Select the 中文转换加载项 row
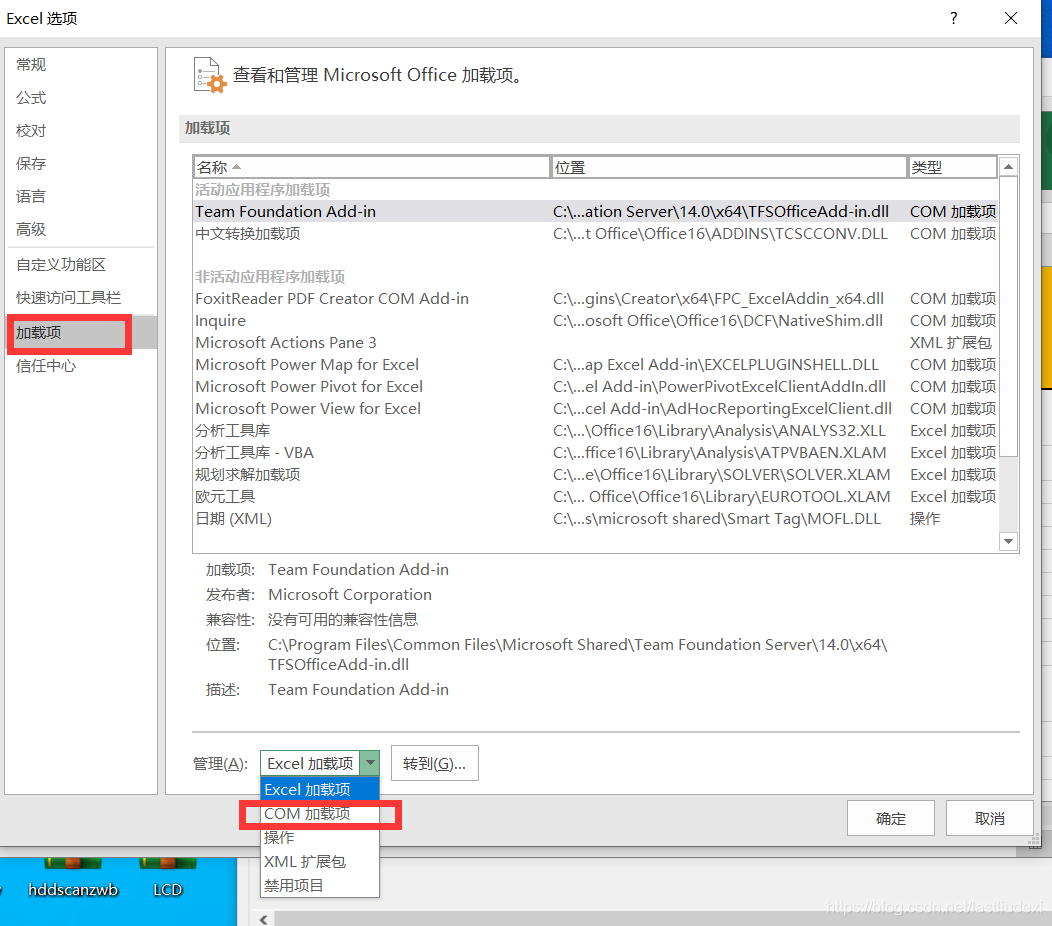 coord(594,234)
